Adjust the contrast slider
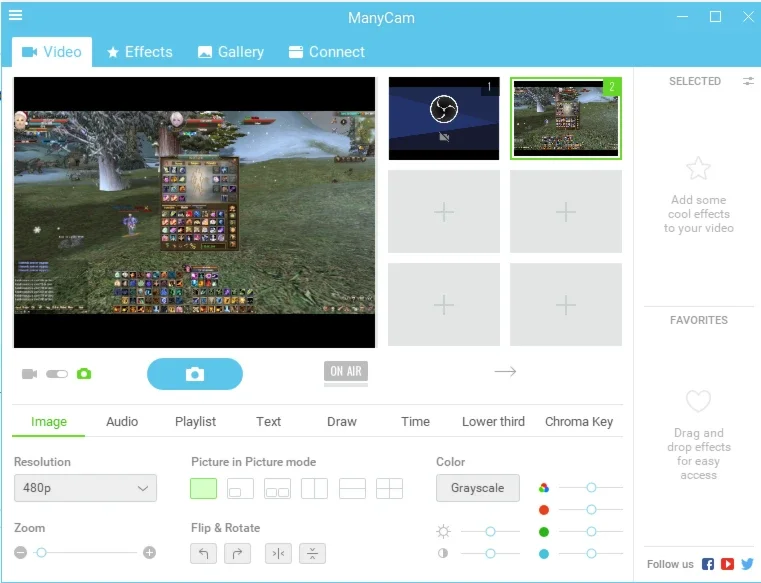This screenshot has width=761, height=583. pyautogui.click(x=490, y=553)
